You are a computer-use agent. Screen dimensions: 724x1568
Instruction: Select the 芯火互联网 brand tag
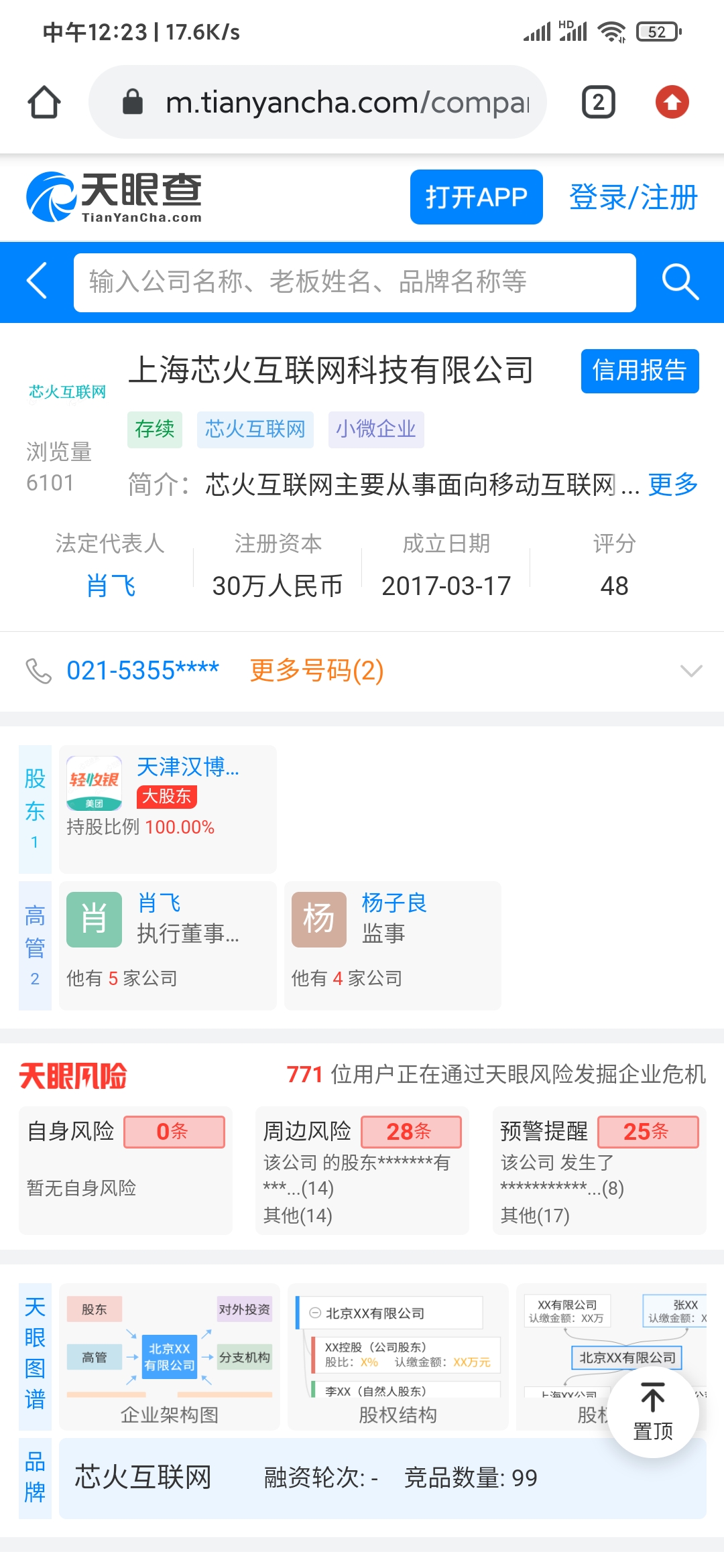click(x=255, y=429)
